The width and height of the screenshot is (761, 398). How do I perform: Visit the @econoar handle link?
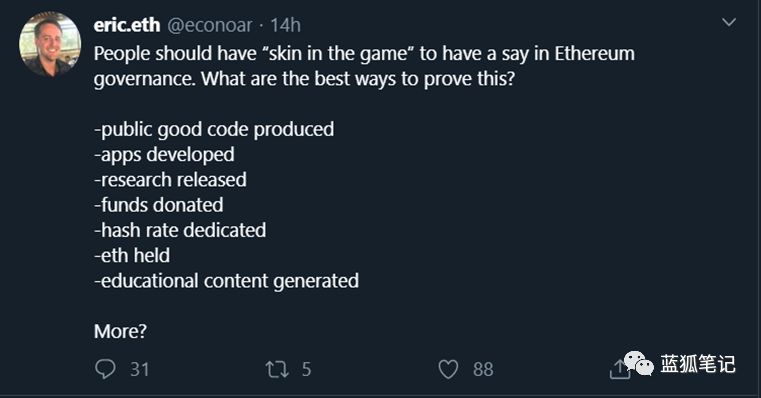click(210, 25)
